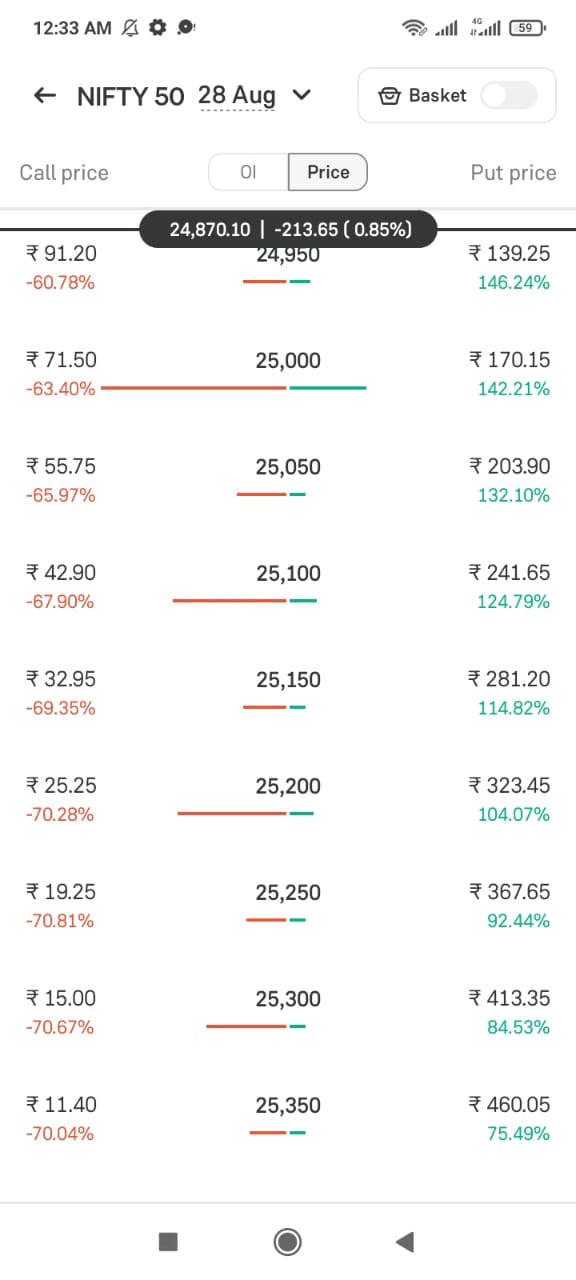Tap the 25,100 strike row
The image size is (576, 1280).
pyautogui.click(x=288, y=587)
